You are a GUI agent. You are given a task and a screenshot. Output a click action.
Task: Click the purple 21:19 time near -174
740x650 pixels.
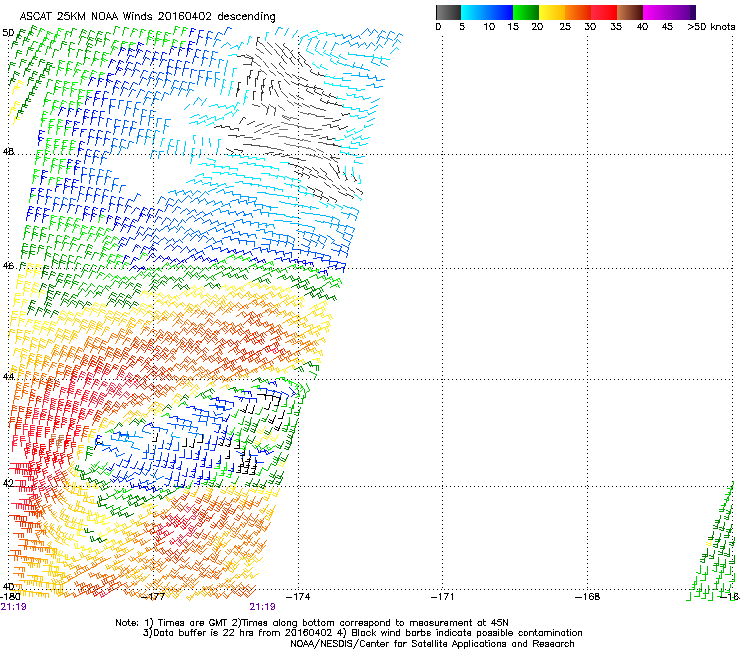(x=262, y=607)
